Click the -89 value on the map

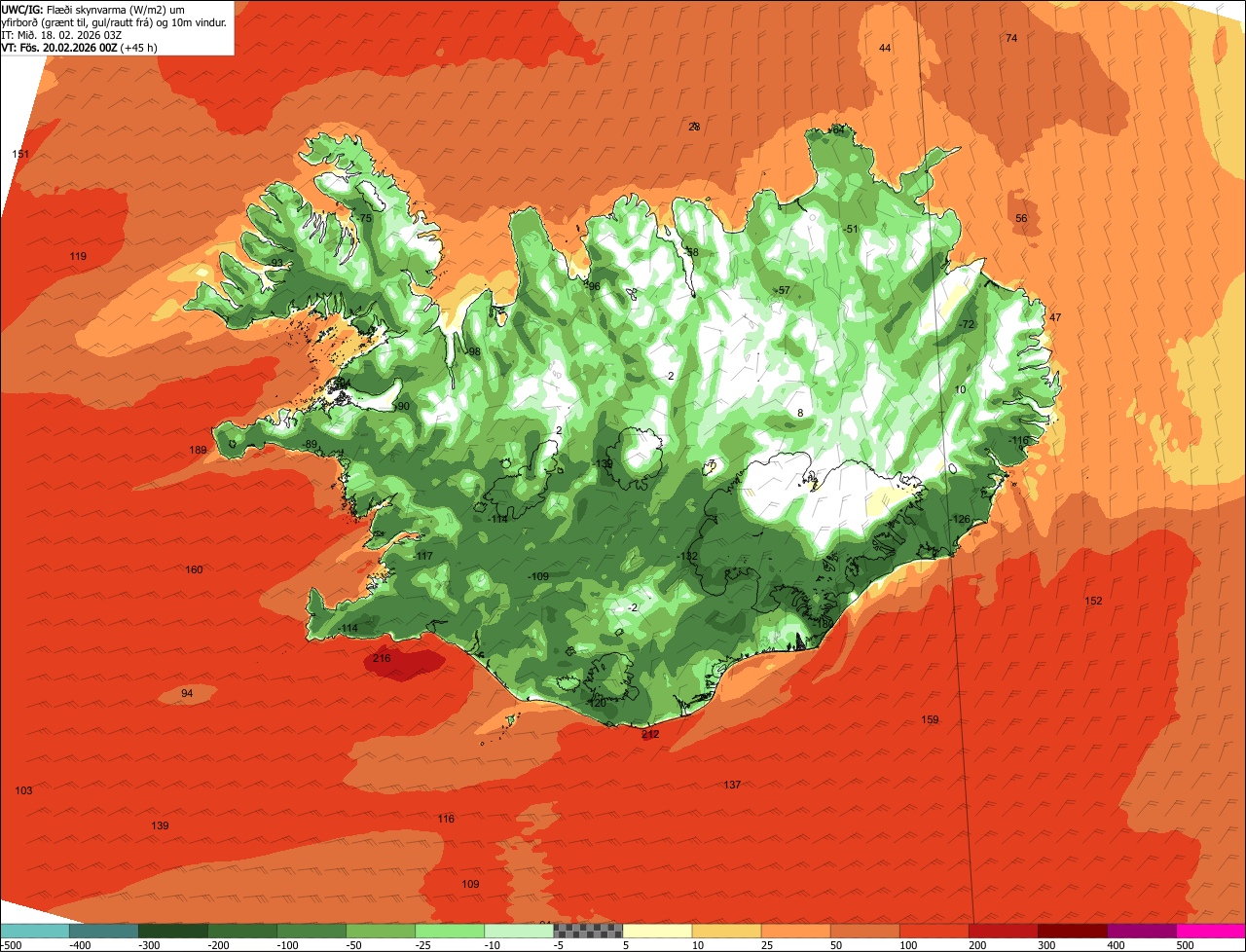(x=310, y=445)
